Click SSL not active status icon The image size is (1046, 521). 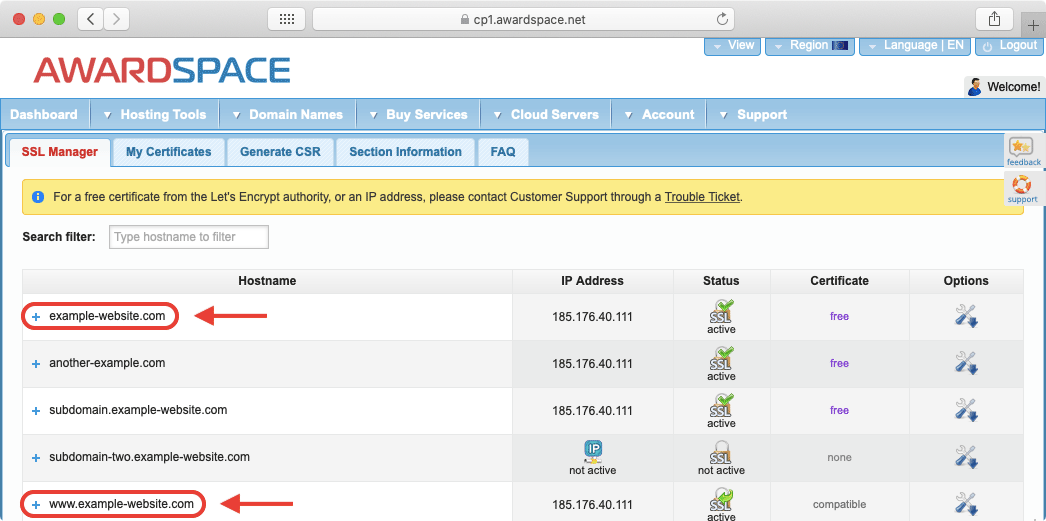(721, 452)
